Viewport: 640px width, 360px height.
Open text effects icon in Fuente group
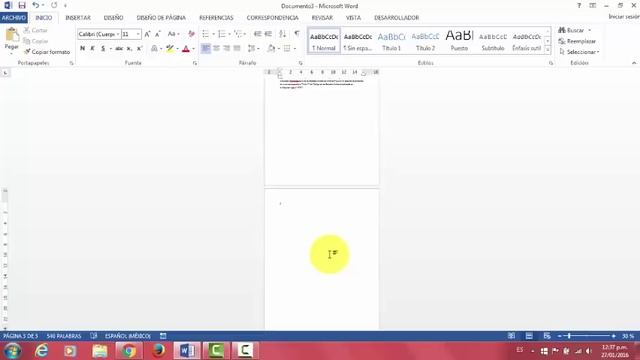[154, 49]
